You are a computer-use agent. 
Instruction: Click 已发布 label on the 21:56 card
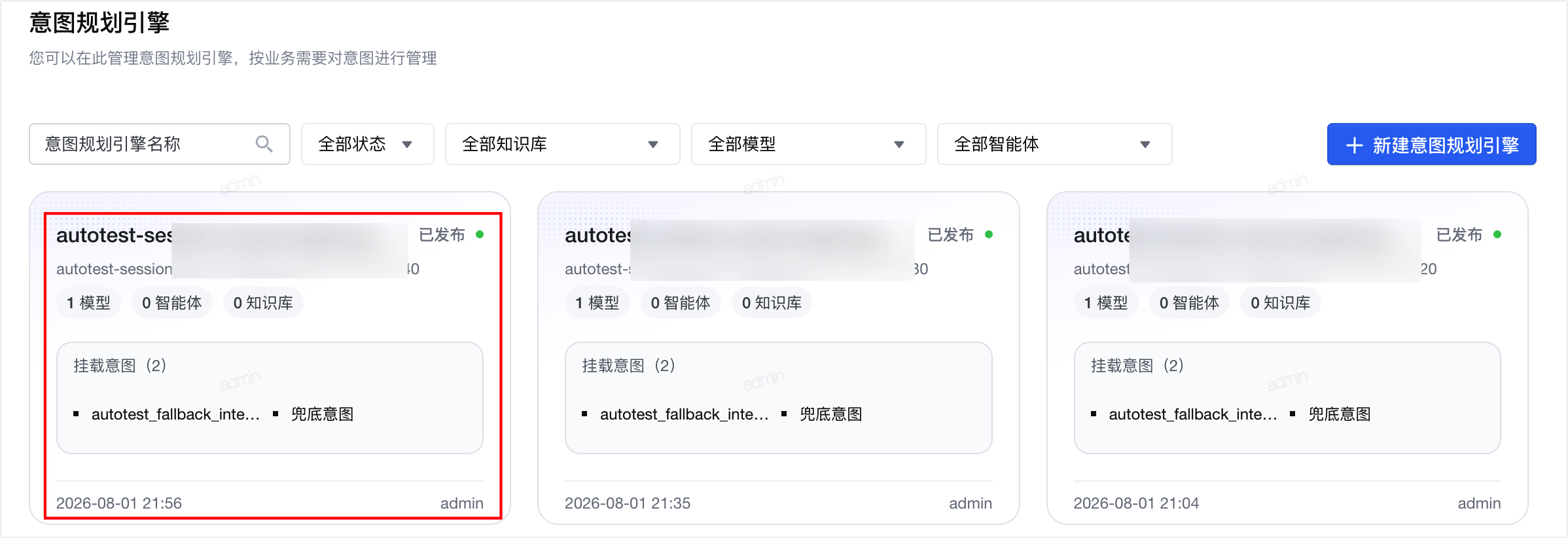click(x=442, y=235)
